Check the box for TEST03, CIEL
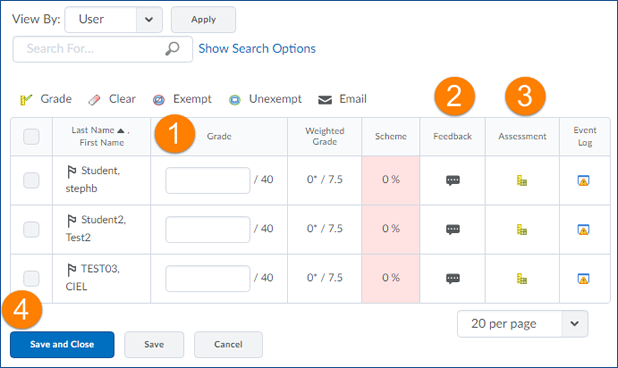618x368 pixels. [31, 279]
